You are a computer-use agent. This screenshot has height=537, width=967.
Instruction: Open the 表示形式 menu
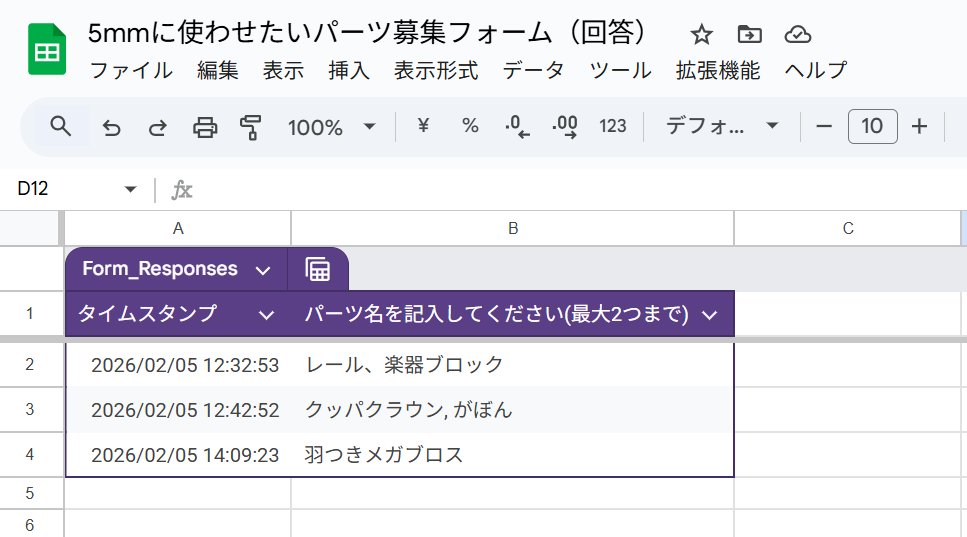tap(436, 70)
